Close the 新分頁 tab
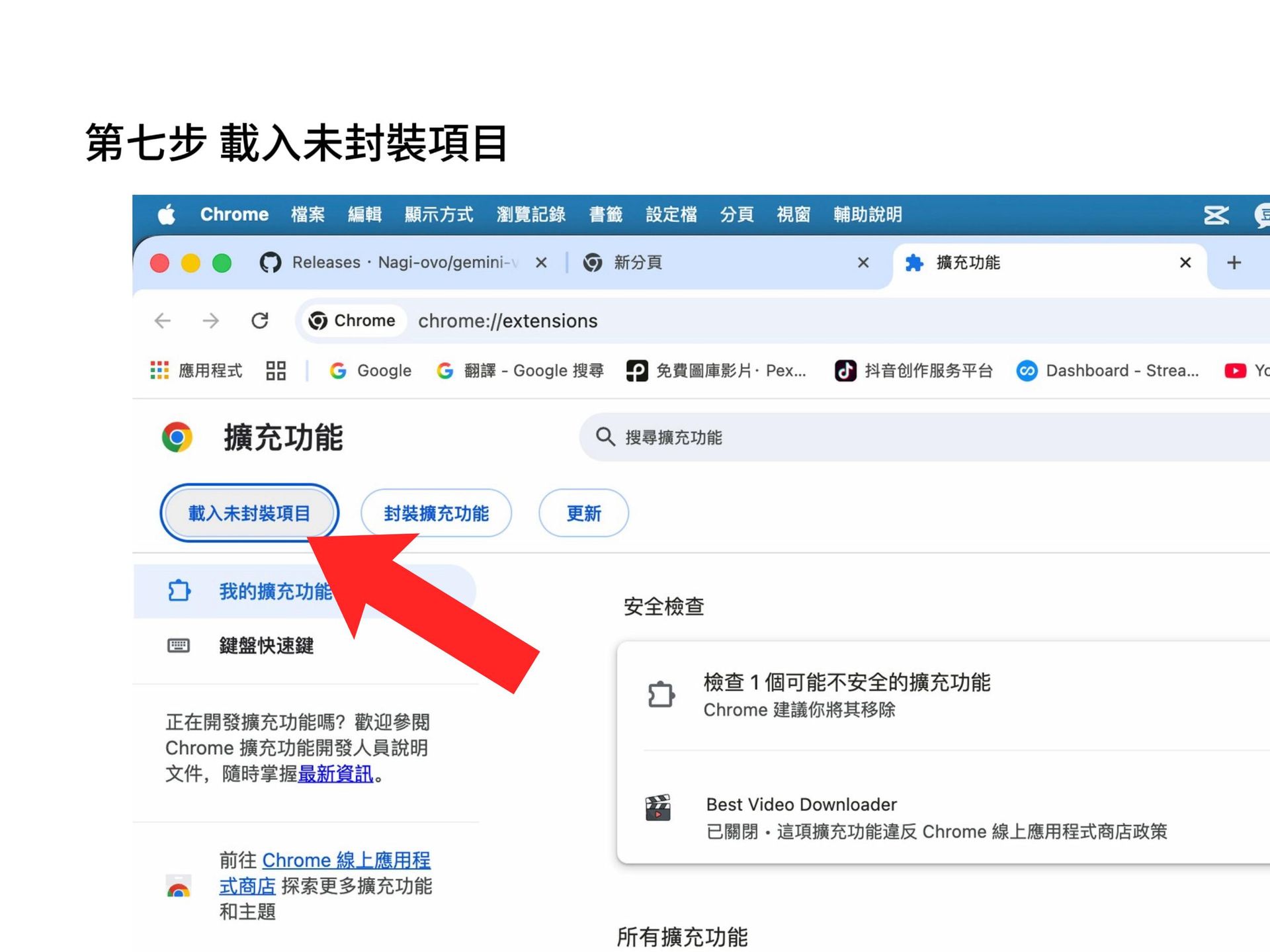 863,263
